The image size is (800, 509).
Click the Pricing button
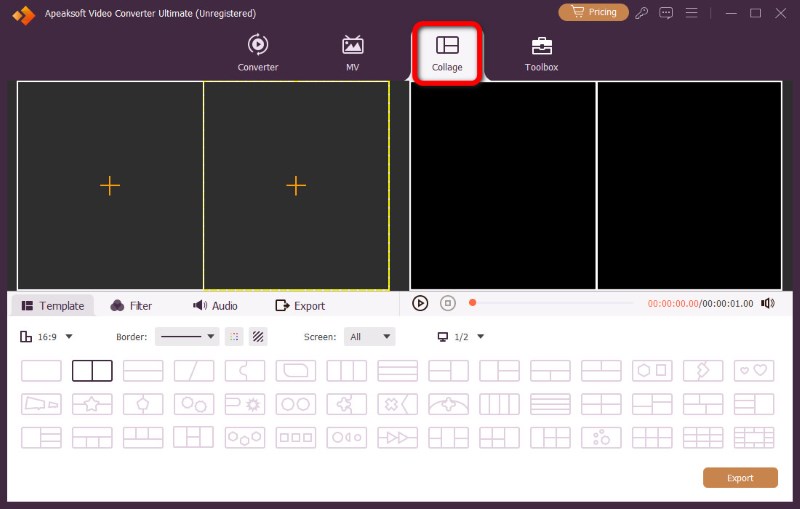point(593,12)
